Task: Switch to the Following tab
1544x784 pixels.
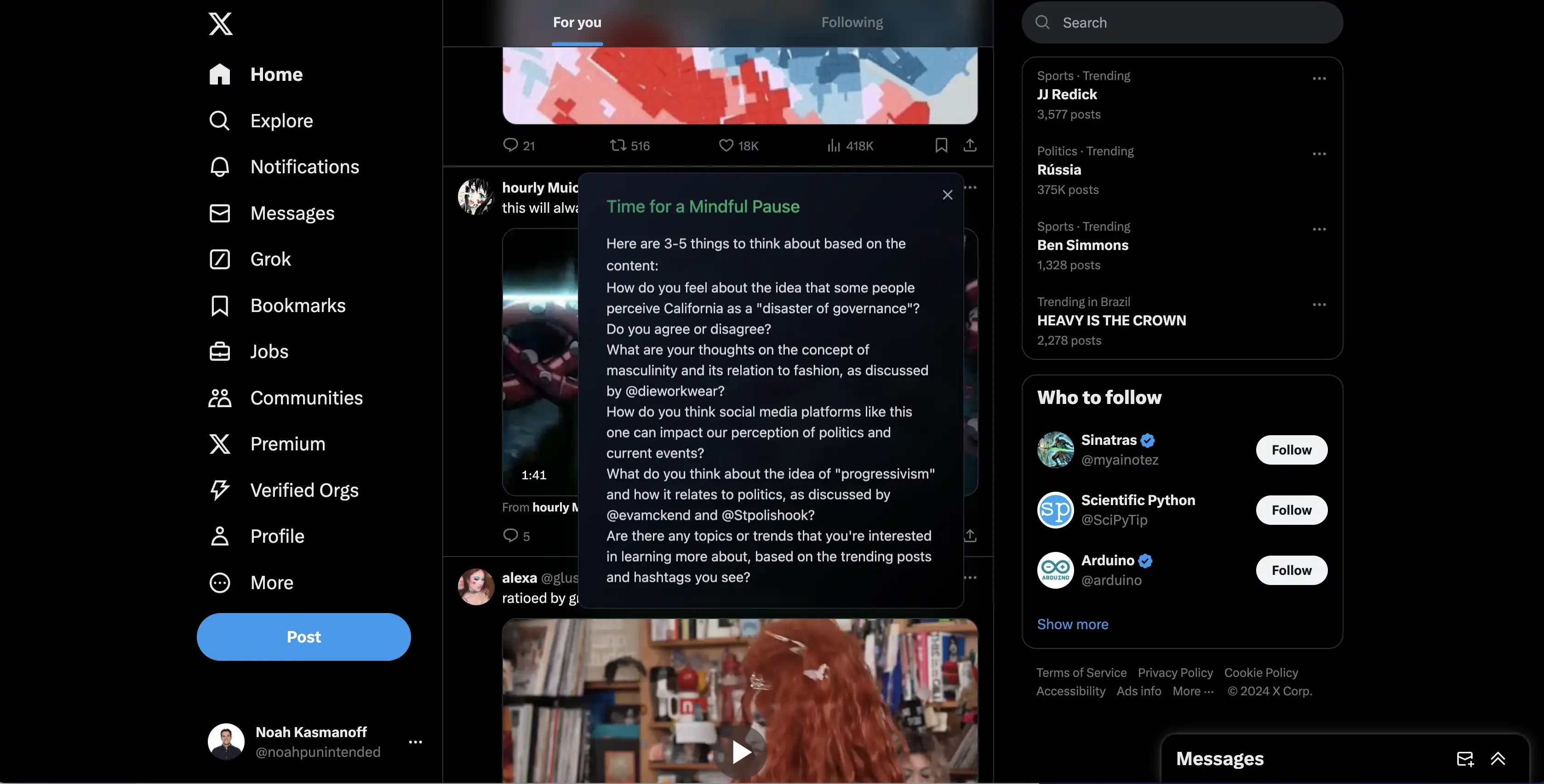Action: [852, 23]
